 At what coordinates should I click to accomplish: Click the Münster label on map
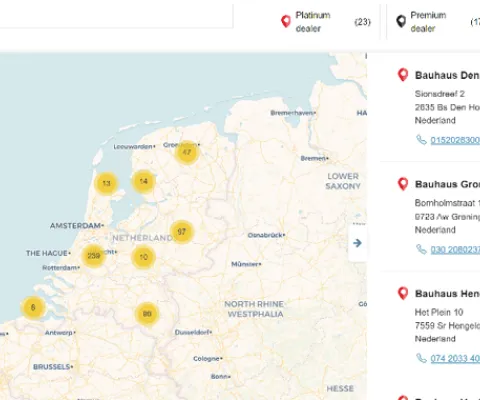click(246, 264)
